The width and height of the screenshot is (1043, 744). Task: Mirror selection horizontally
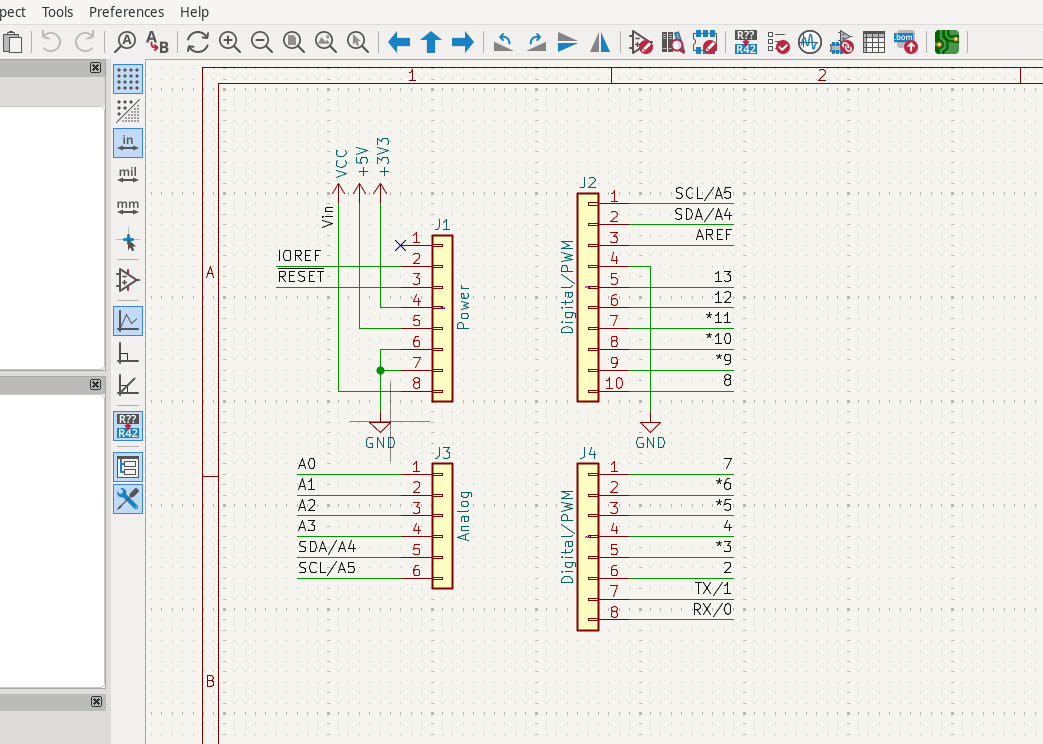(x=600, y=42)
